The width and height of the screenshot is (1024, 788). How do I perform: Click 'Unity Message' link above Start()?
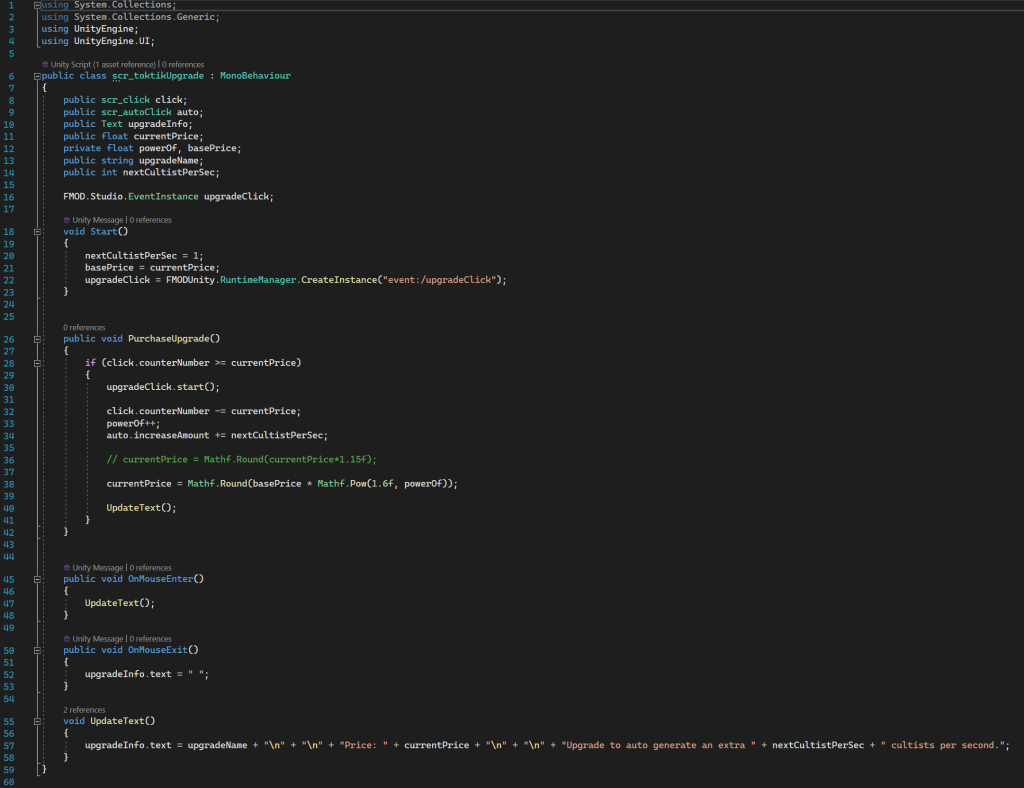tap(97, 220)
